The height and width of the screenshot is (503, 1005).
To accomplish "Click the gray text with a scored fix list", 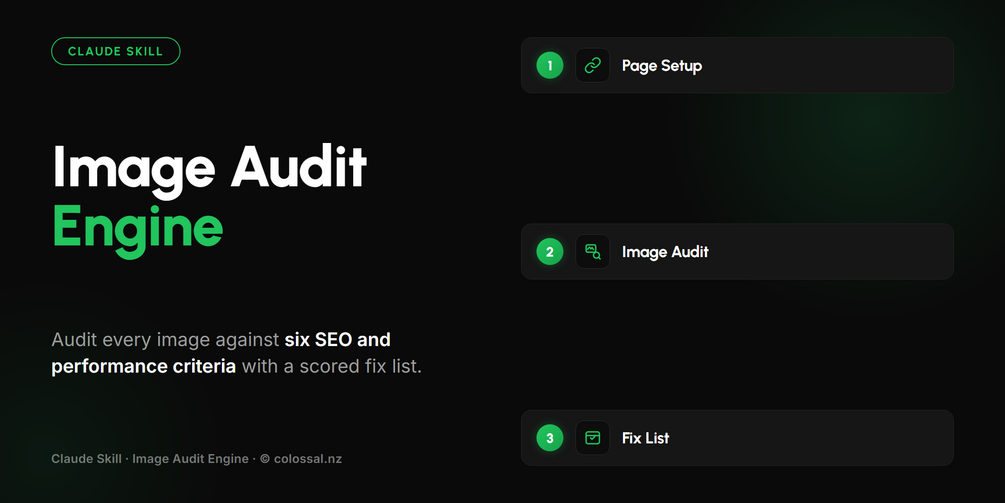I will pyautogui.click(x=331, y=367).
